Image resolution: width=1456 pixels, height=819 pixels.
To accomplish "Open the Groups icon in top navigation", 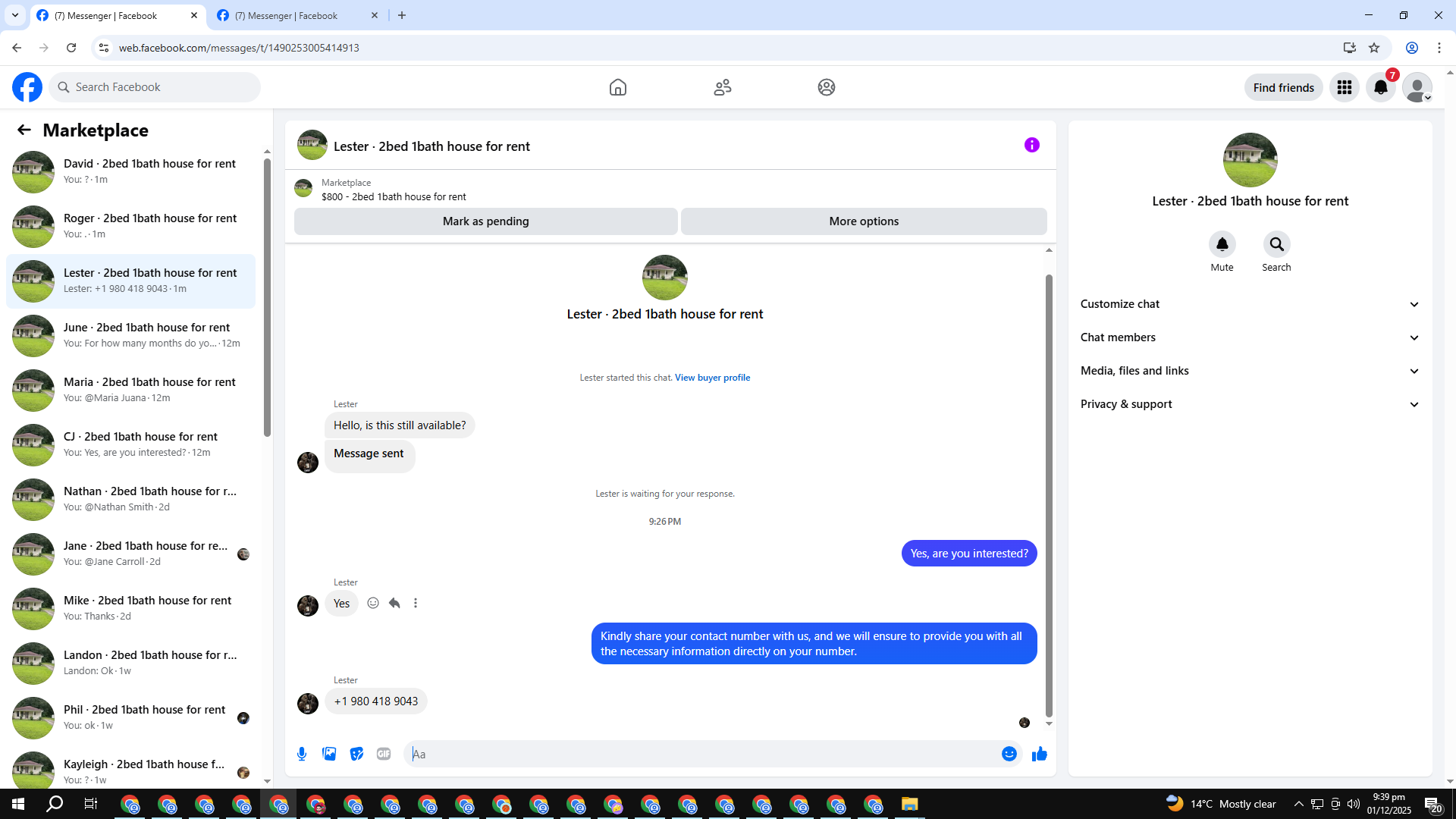I will coord(827,87).
